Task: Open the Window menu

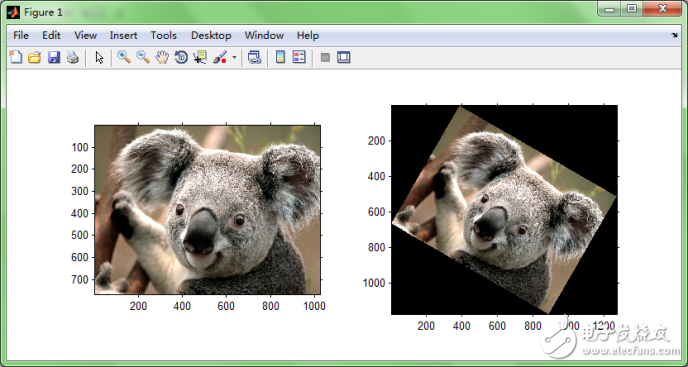Action: click(x=264, y=36)
